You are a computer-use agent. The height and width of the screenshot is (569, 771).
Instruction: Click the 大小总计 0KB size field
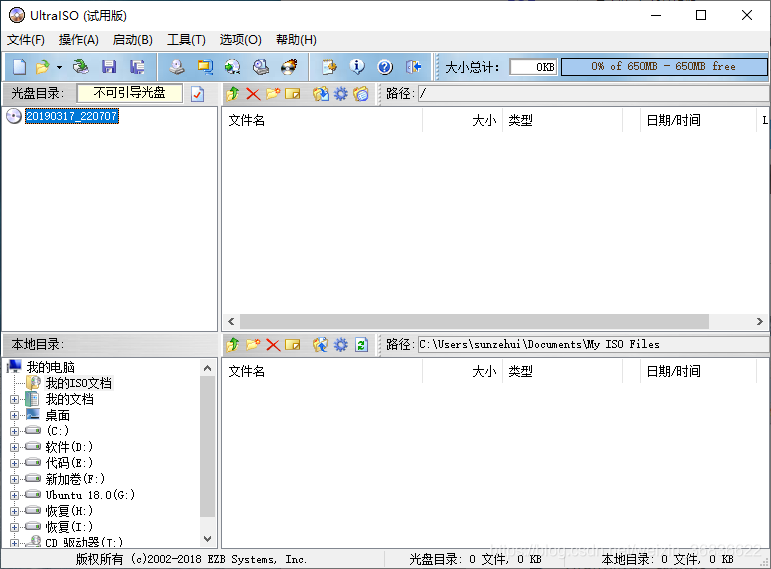pyautogui.click(x=534, y=67)
